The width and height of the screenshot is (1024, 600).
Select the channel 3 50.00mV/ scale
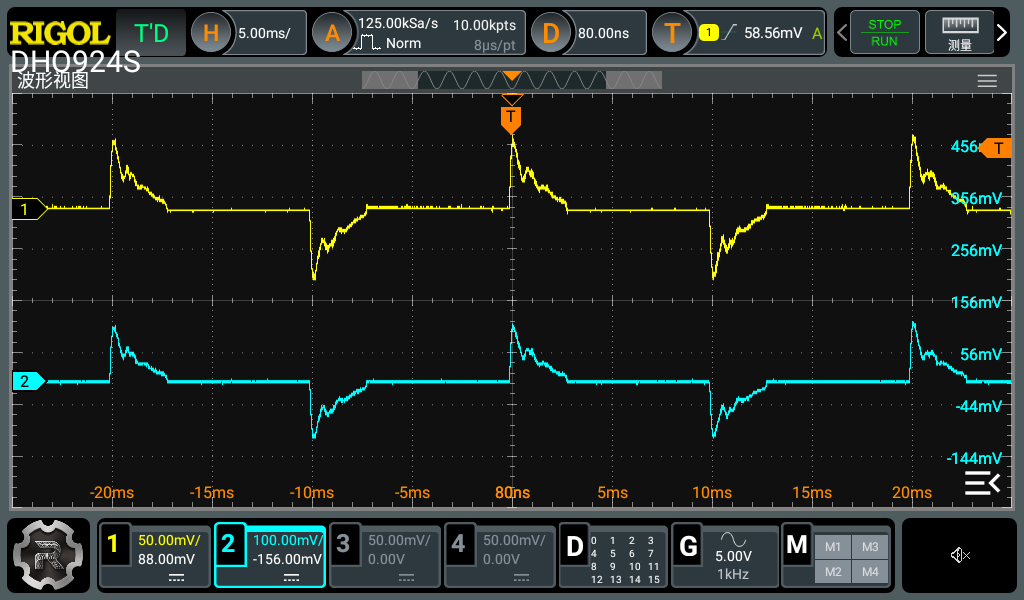tap(399, 541)
